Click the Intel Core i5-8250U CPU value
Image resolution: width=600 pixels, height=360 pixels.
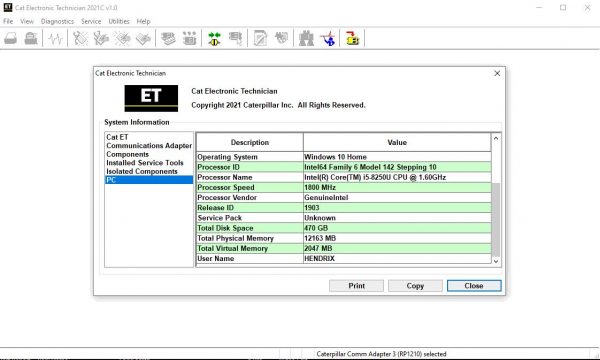(x=397, y=178)
